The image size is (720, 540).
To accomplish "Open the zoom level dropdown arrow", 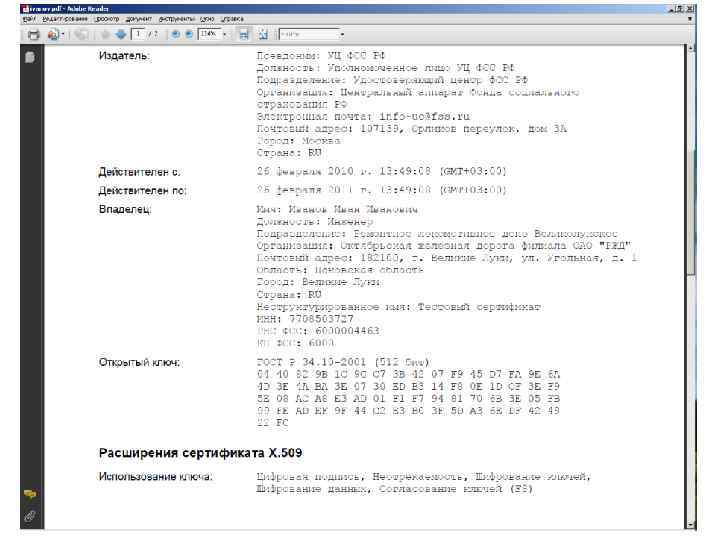I will [x=225, y=34].
